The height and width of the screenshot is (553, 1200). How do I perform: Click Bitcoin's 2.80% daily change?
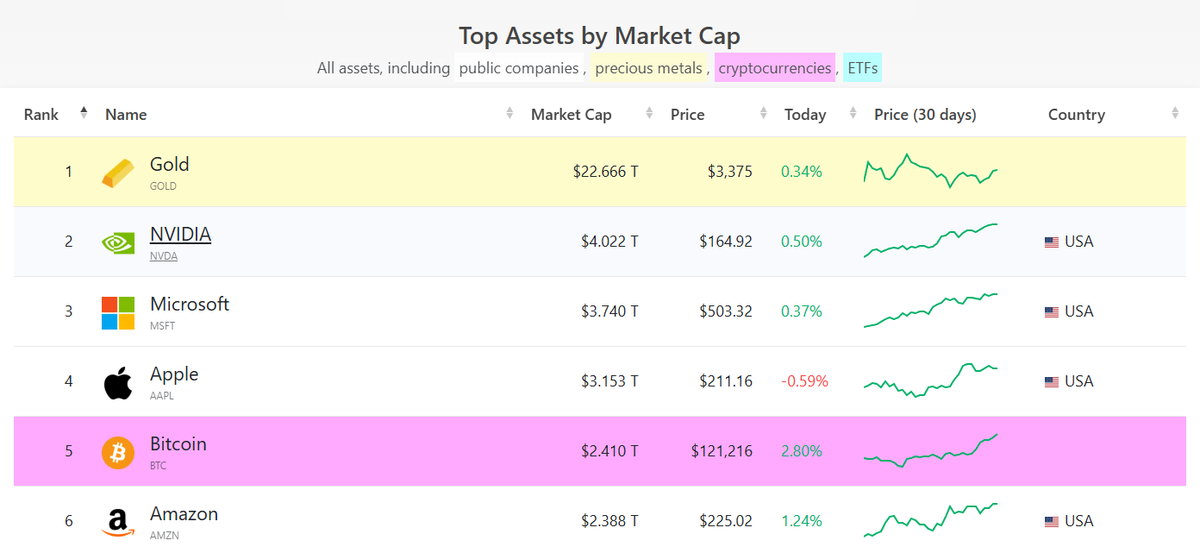[801, 452]
